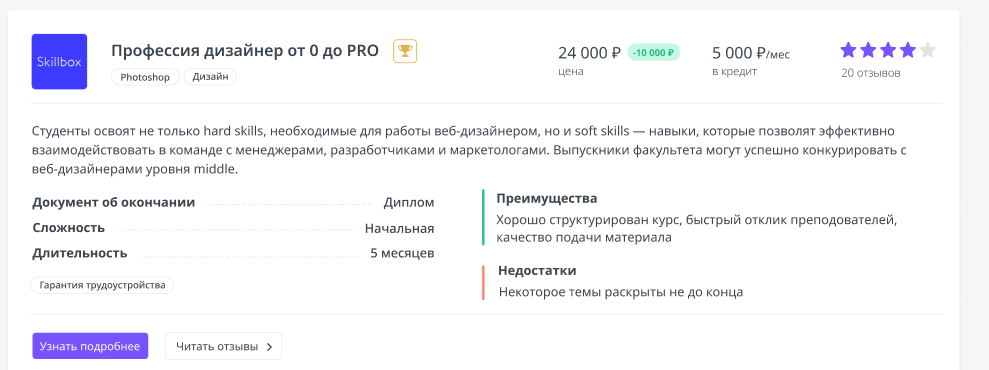
Task: Click the 'Преимущества' heading
Action: click(546, 199)
